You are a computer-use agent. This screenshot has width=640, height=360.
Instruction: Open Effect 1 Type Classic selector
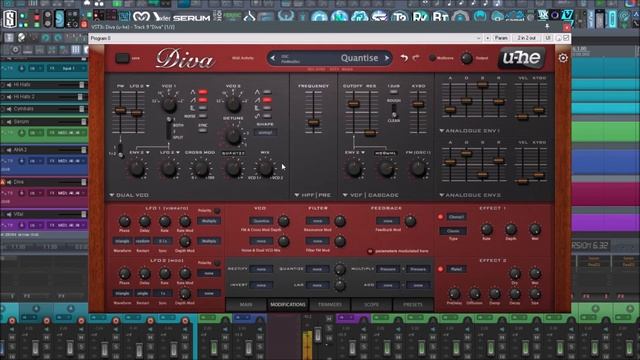pos(453,231)
